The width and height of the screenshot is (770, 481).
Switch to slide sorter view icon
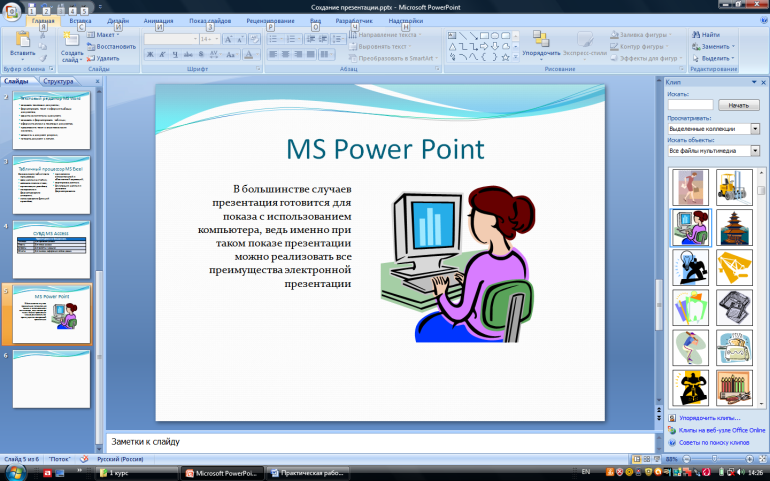647,459
